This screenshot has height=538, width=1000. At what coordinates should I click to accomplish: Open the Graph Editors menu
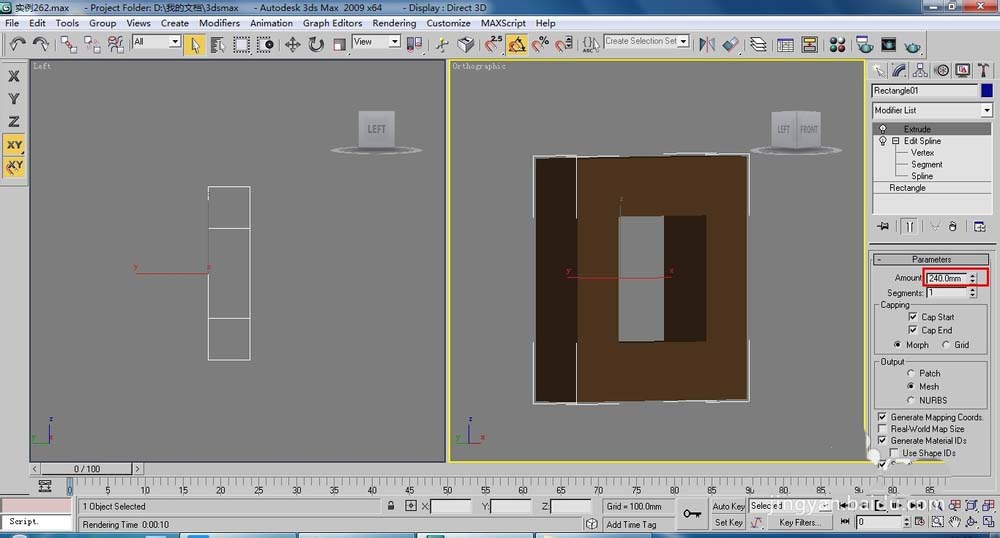point(332,23)
